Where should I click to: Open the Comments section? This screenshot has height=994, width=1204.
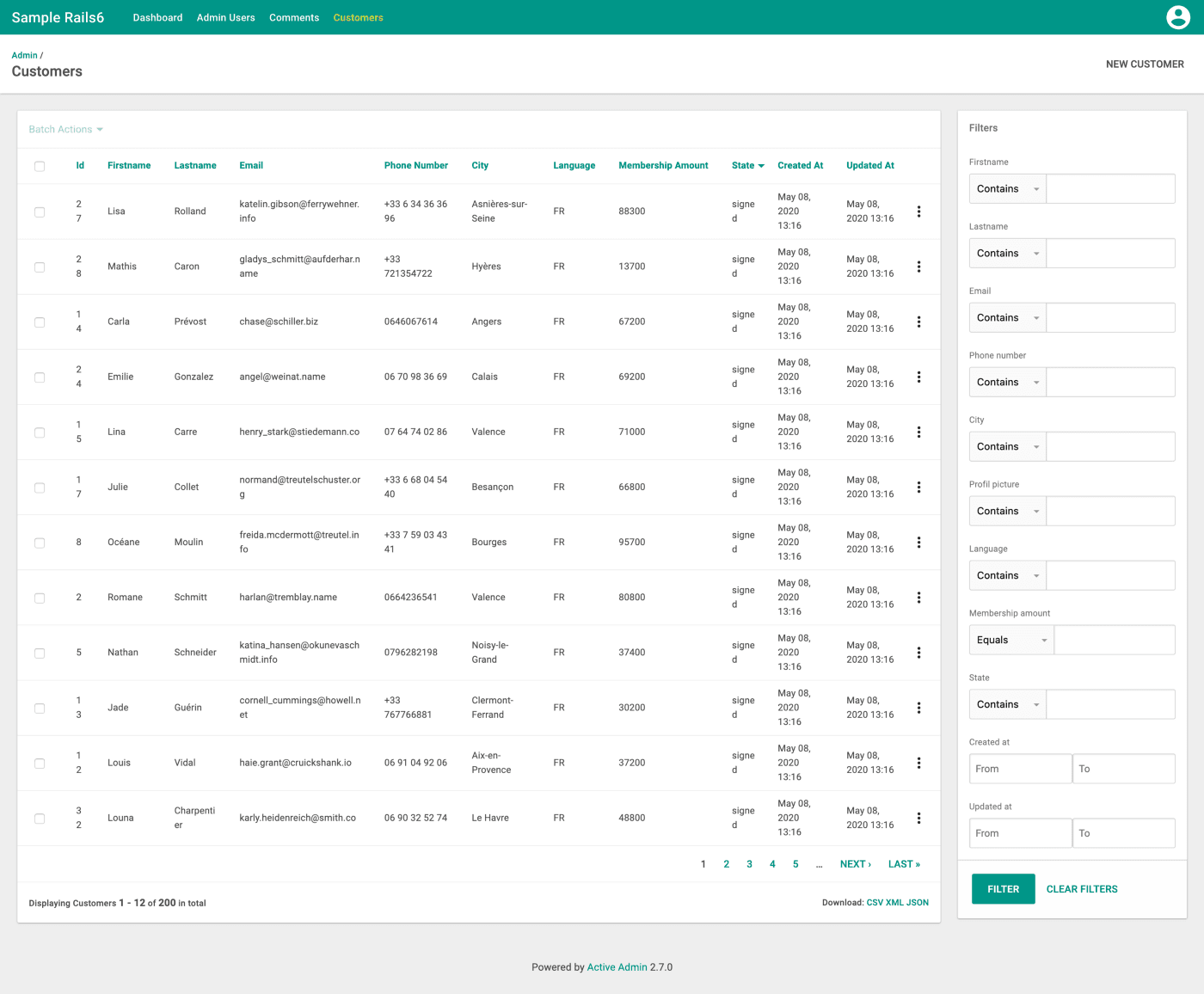coord(293,17)
